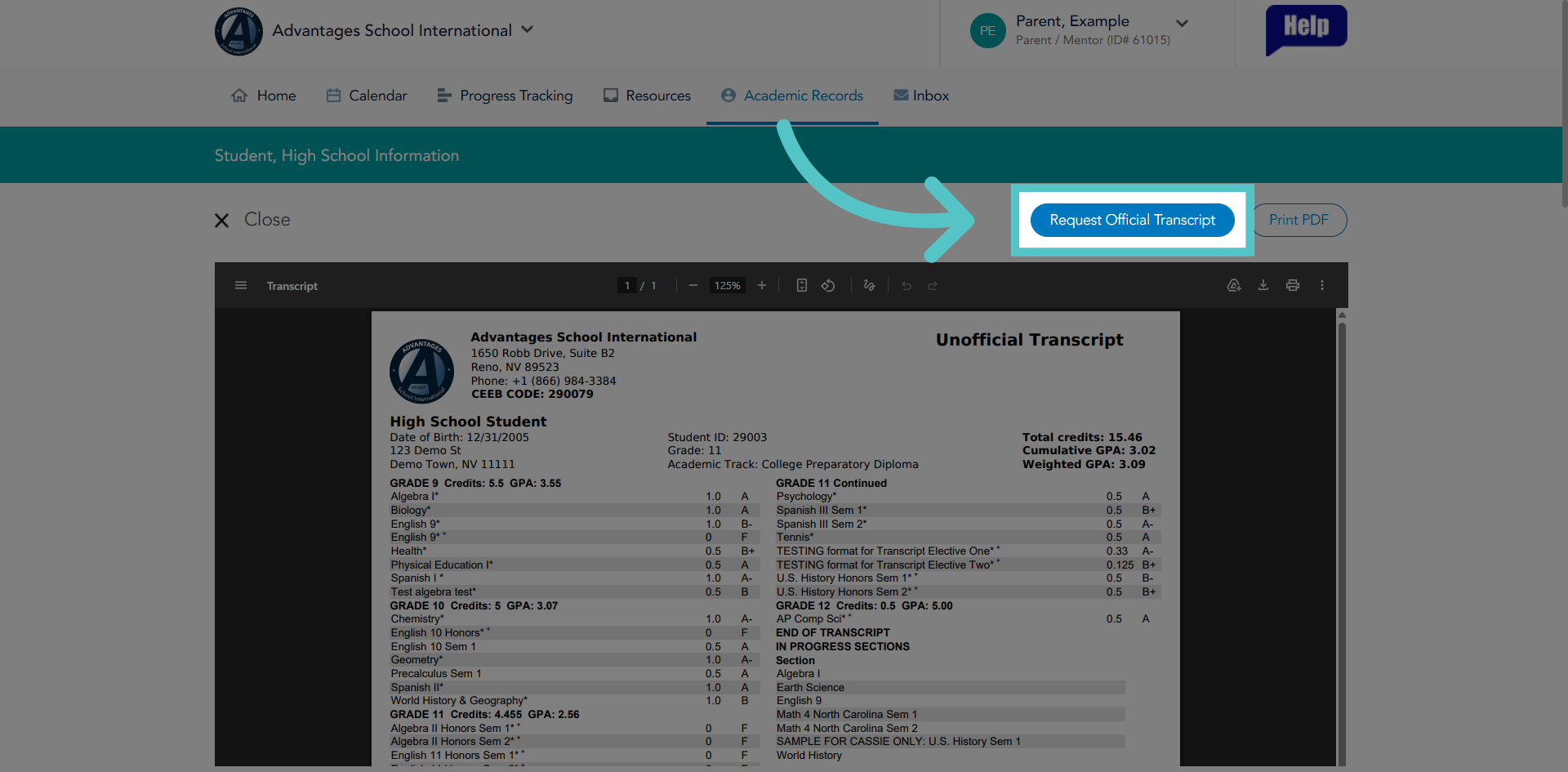The image size is (1568, 772).
Task: Zoom out of the PDF
Action: [693, 285]
